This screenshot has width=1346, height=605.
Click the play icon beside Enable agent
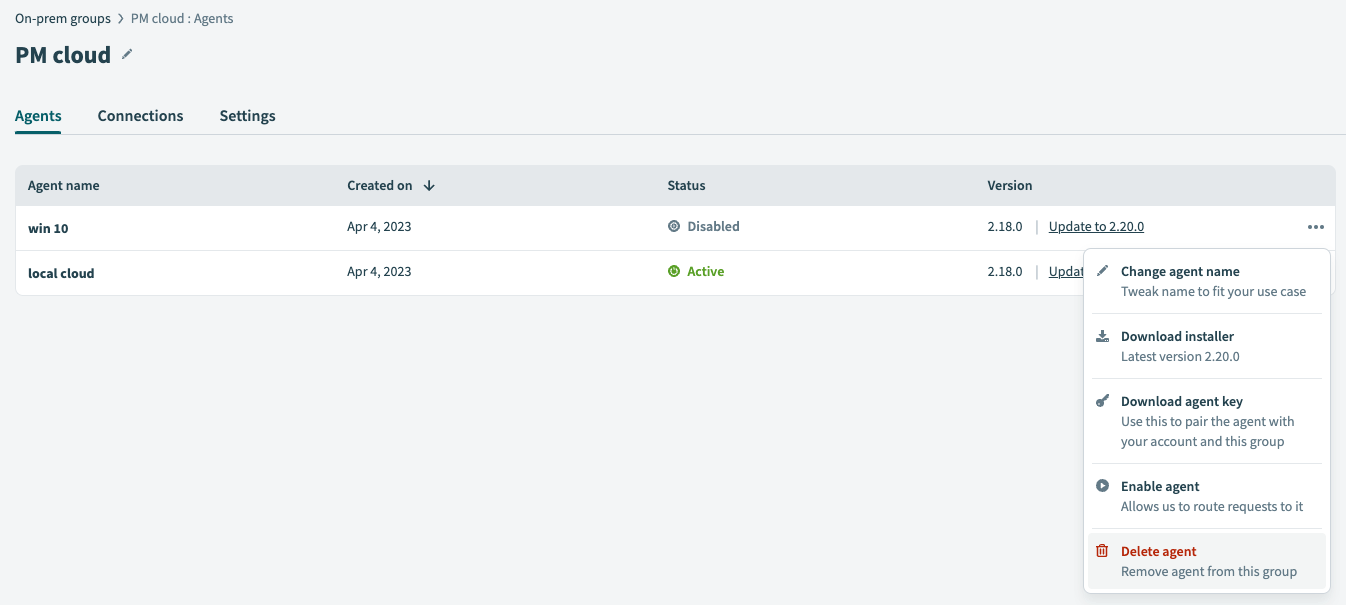pyautogui.click(x=1102, y=486)
